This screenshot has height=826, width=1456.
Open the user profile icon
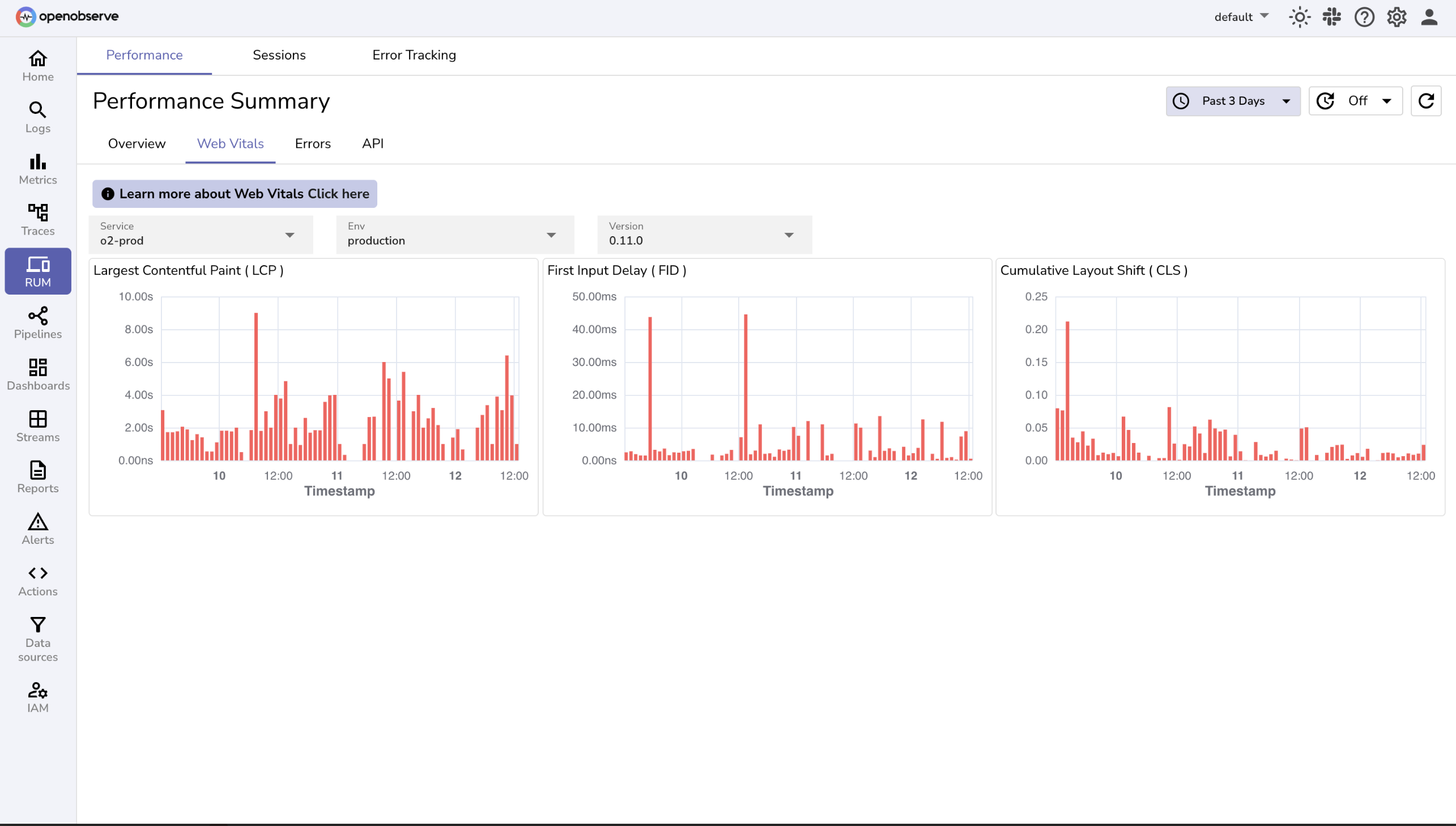pyautogui.click(x=1429, y=17)
